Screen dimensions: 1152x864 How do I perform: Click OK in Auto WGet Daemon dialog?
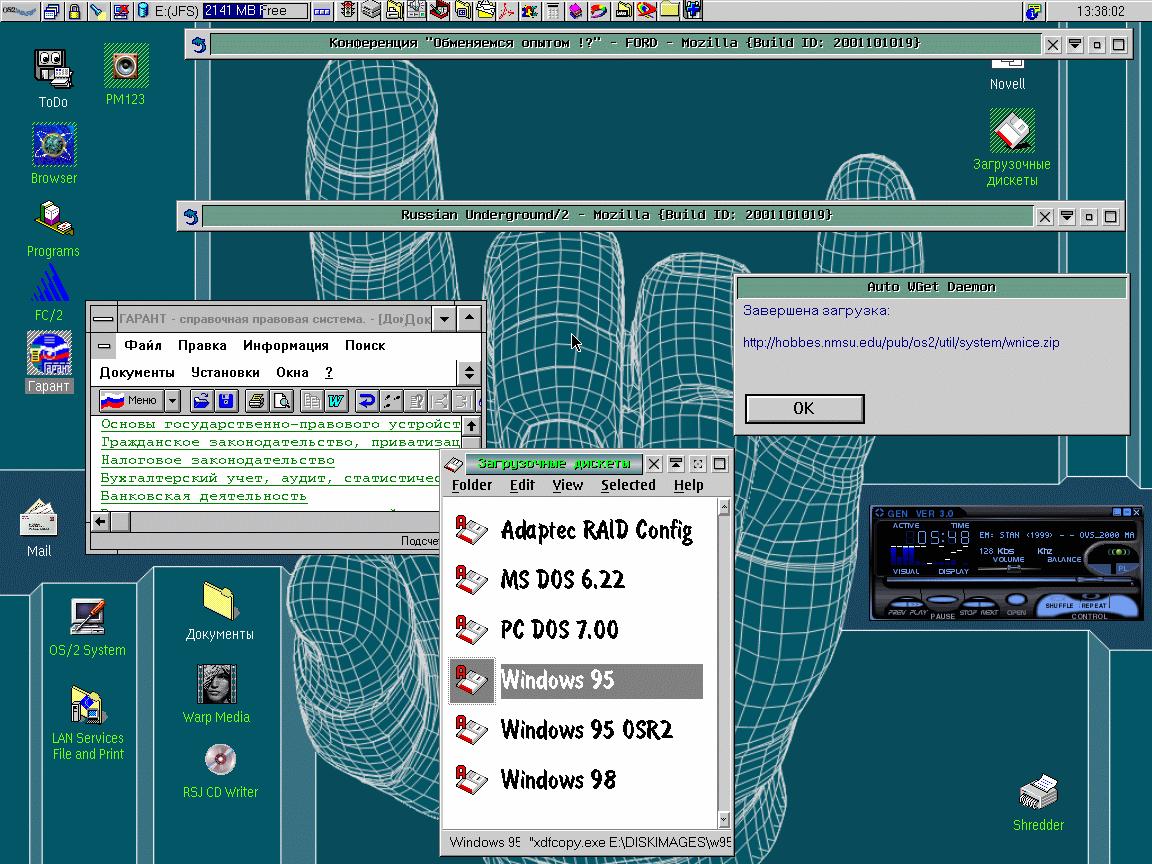click(804, 408)
